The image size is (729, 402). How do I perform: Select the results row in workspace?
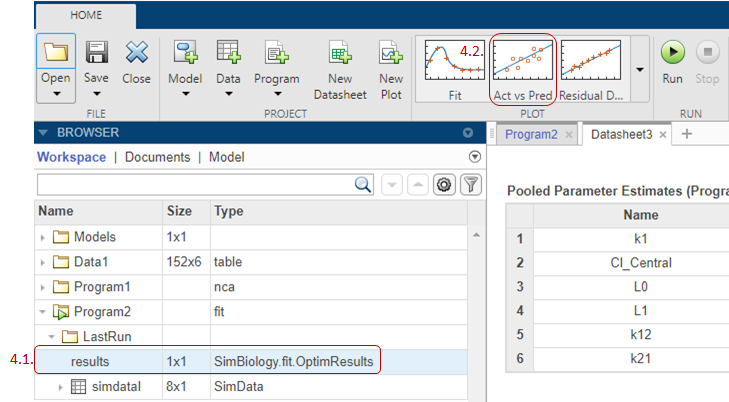pos(90,361)
